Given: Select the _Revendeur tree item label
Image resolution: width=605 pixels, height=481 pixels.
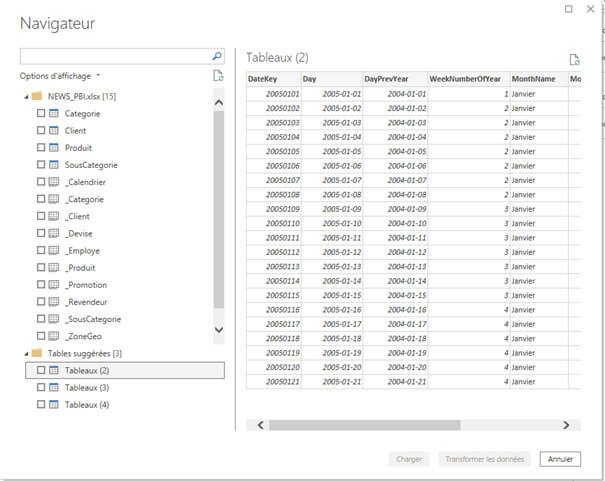Looking at the screenshot, I should point(86,302).
